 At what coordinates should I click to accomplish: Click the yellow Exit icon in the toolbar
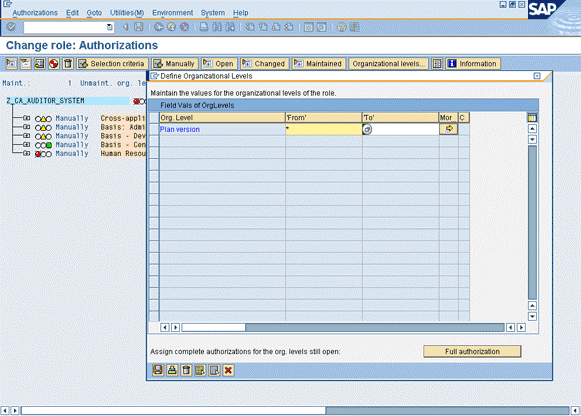[x=171, y=27]
